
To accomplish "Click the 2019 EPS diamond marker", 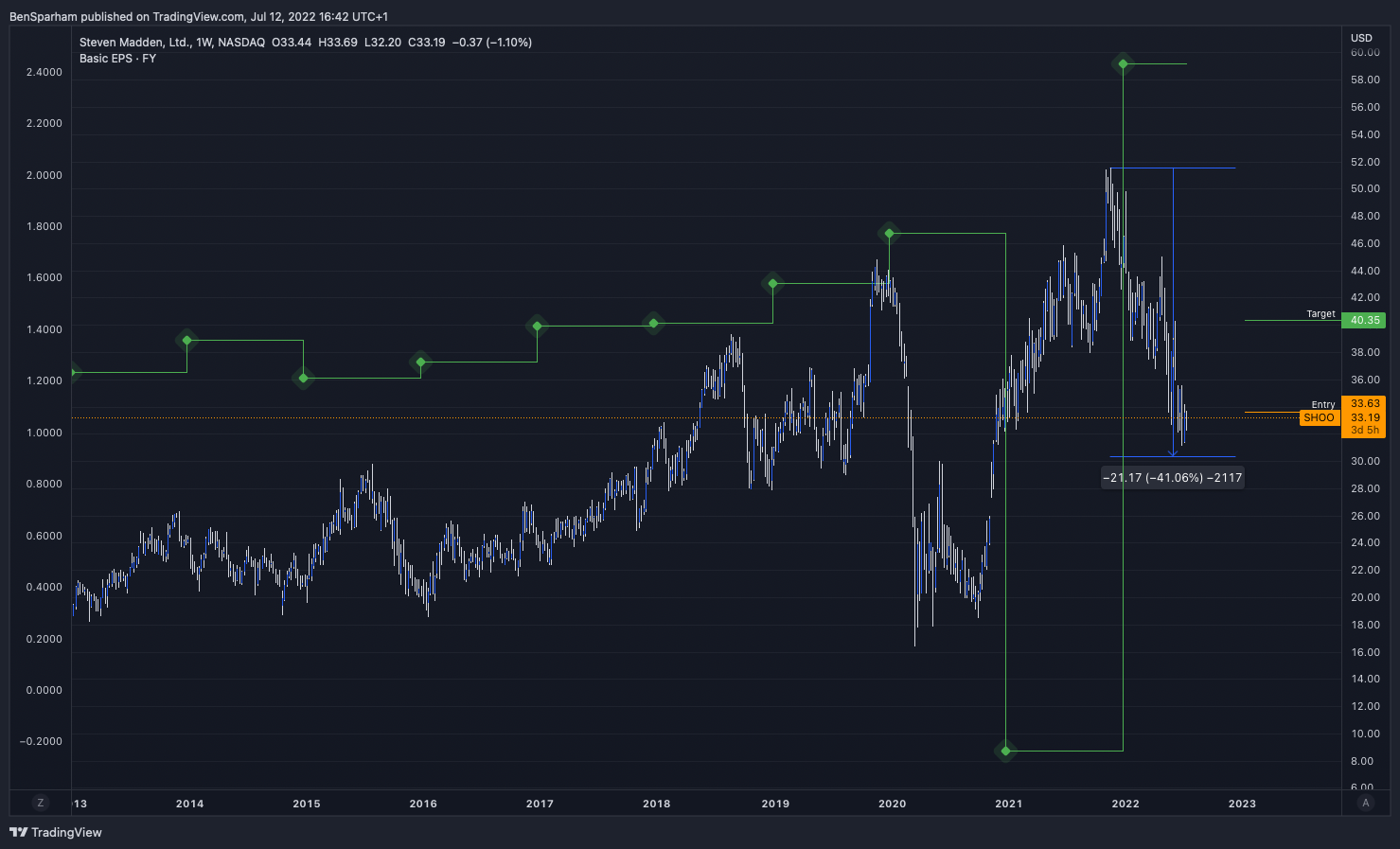I will (x=772, y=283).
